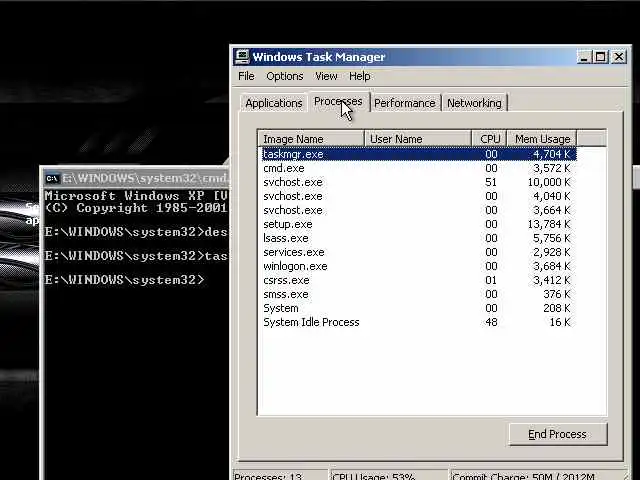Select the setup.exe process
The image size is (640, 480).
pyautogui.click(x=418, y=224)
